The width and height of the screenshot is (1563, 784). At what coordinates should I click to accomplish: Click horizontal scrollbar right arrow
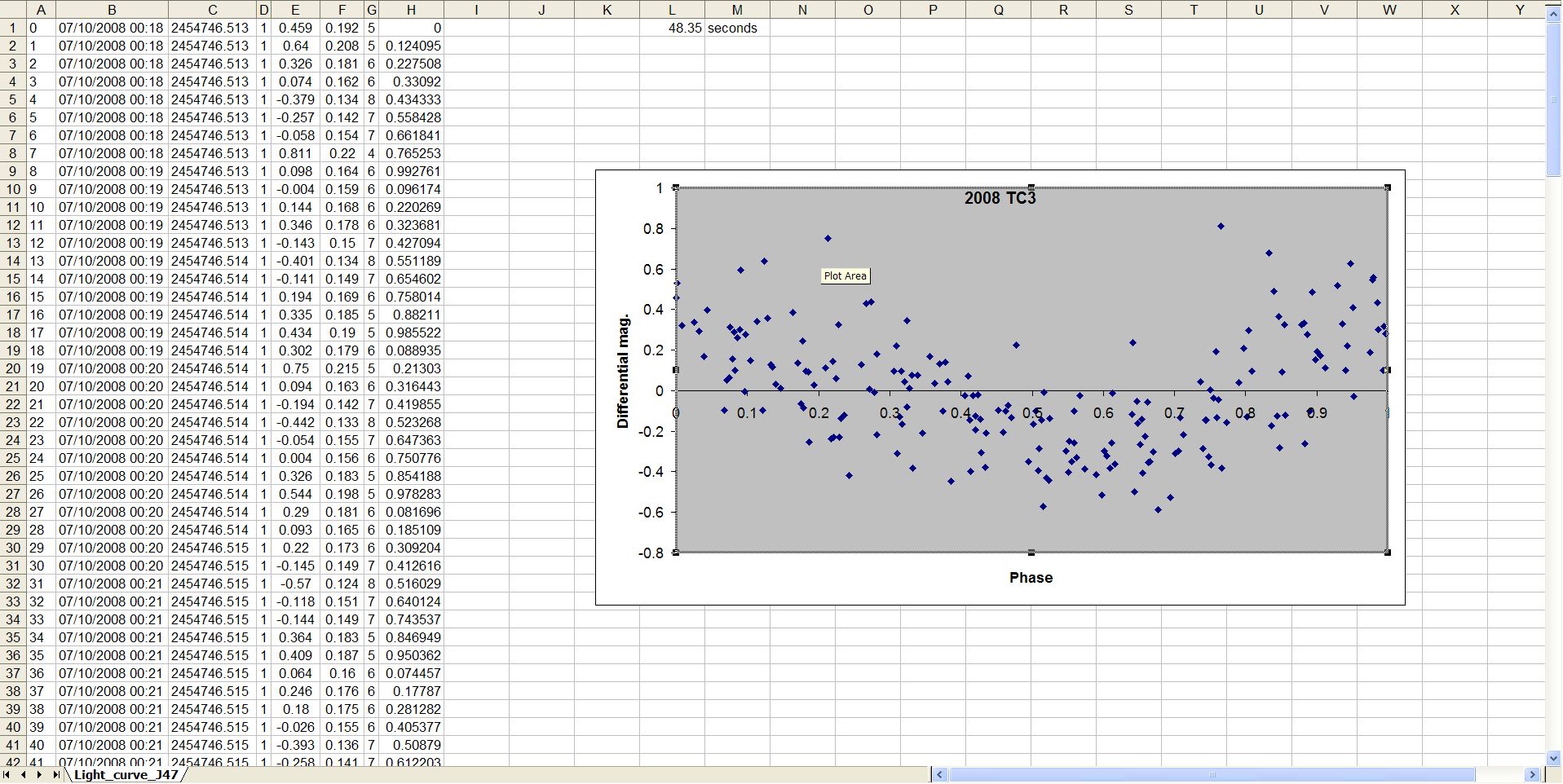1533,775
